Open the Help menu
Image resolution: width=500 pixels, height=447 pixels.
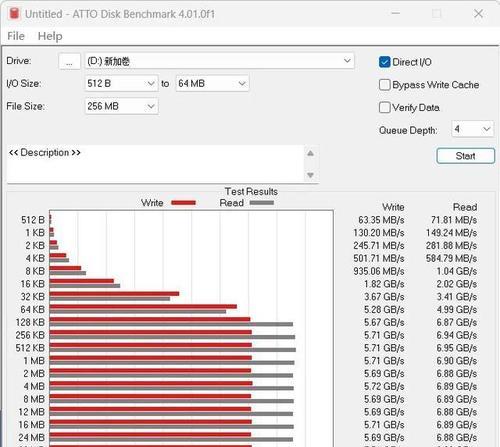click(x=50, y=36)
